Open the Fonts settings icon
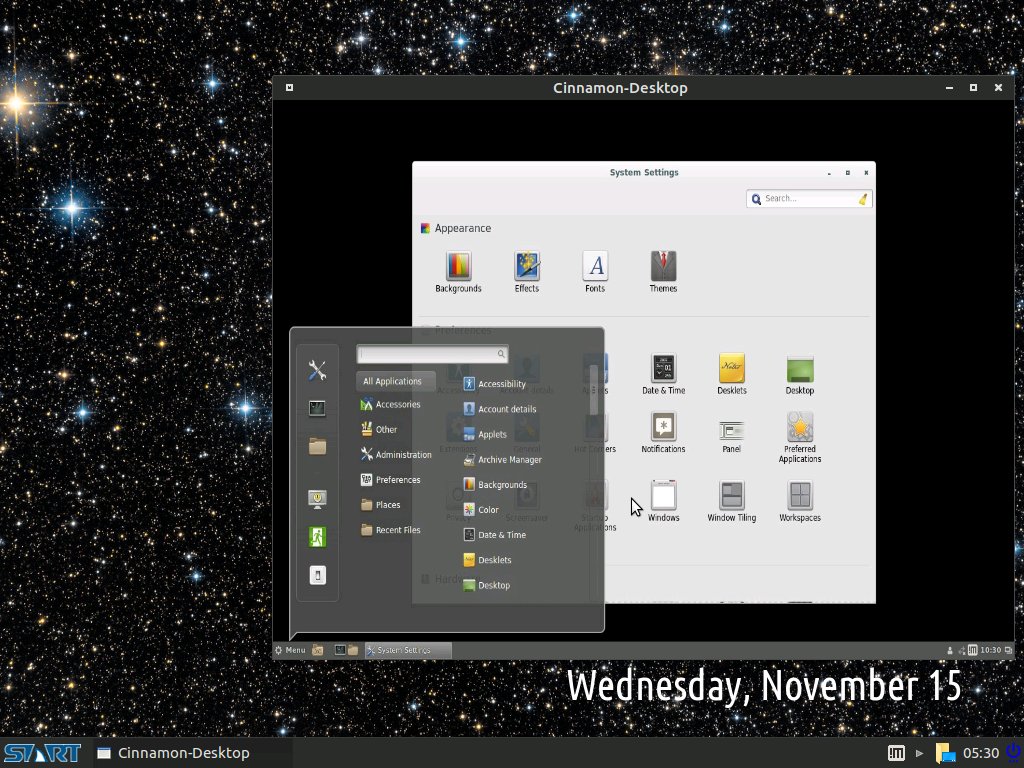Viewport: 1024px width, 768px height. click(595, 272)
